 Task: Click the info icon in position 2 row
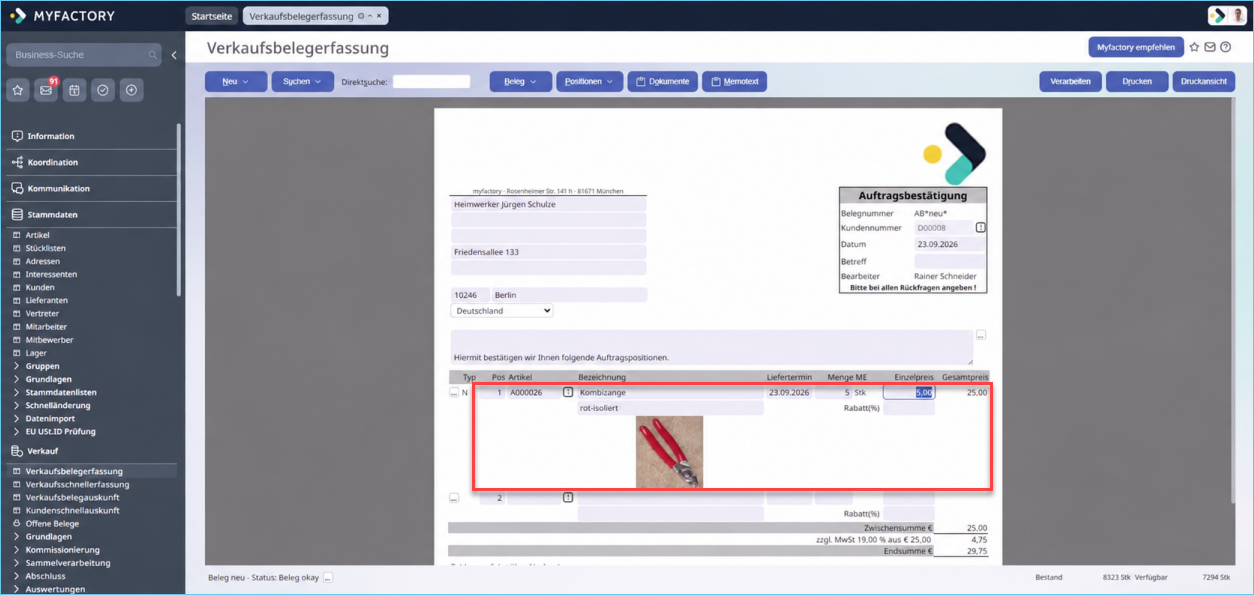click(x=568, y=497)
